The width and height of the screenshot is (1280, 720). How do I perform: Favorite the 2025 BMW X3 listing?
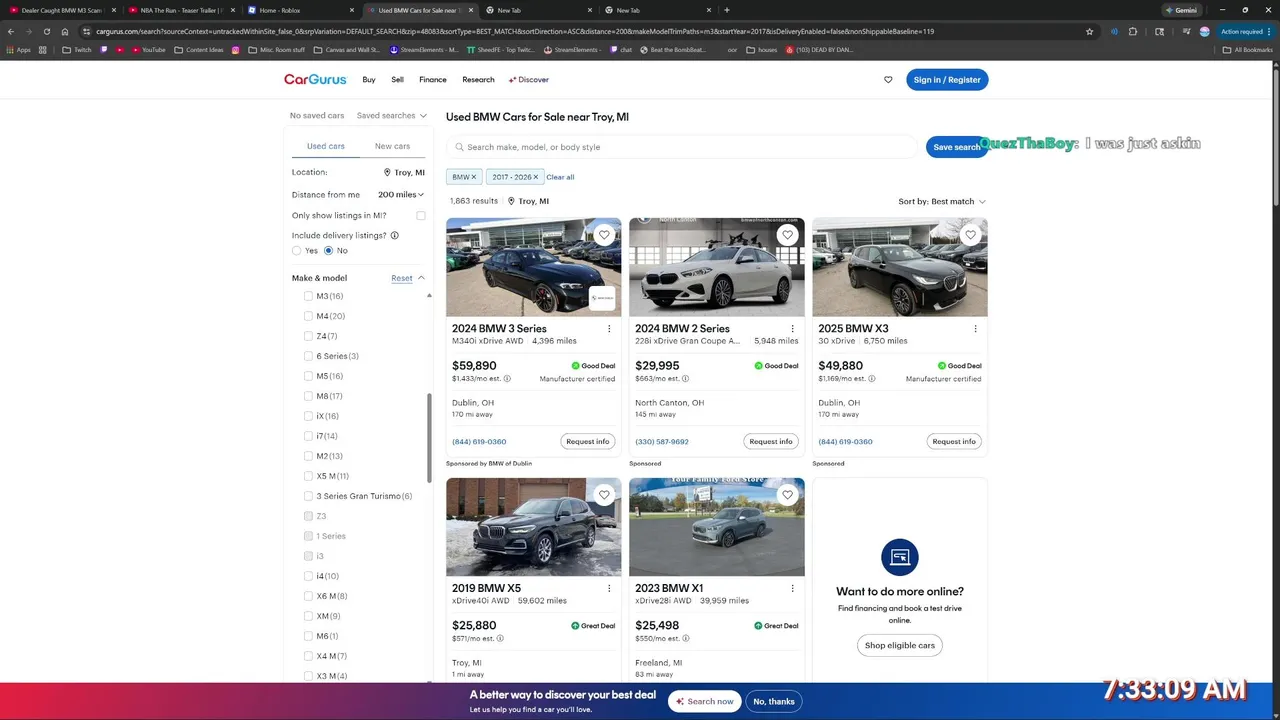[970, 235]
